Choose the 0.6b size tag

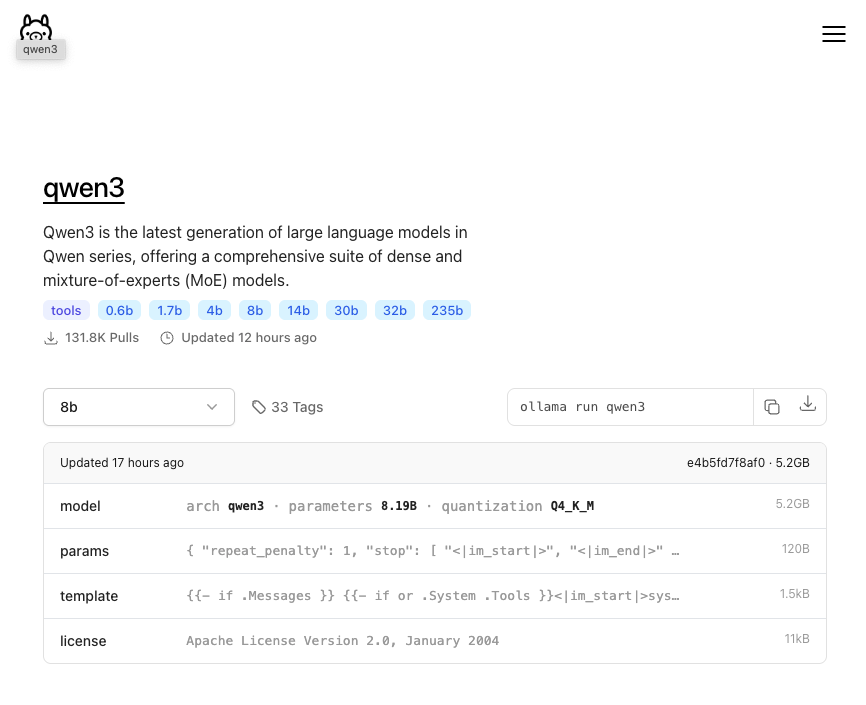click(x=119, y=311)
